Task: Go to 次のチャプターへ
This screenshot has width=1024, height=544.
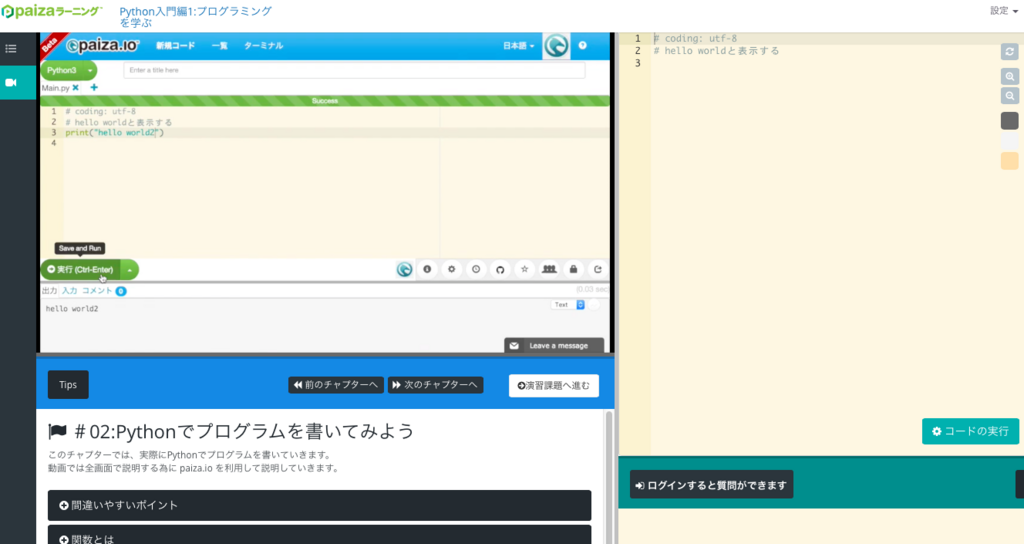Action: coord(435,385)
